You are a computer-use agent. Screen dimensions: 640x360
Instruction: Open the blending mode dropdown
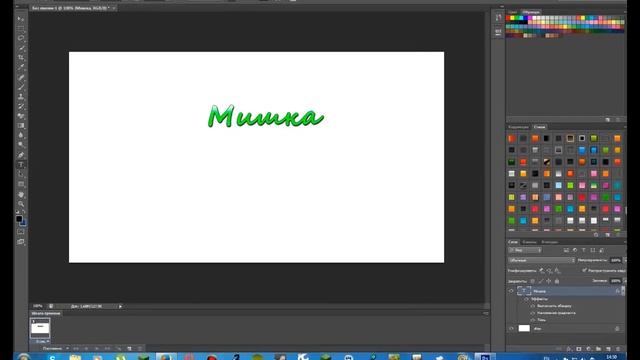(541, 260)
